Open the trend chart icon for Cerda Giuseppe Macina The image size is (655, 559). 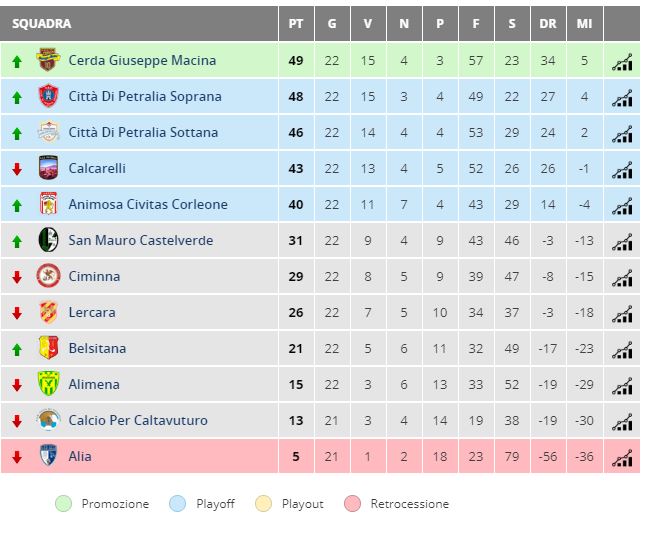622,62
